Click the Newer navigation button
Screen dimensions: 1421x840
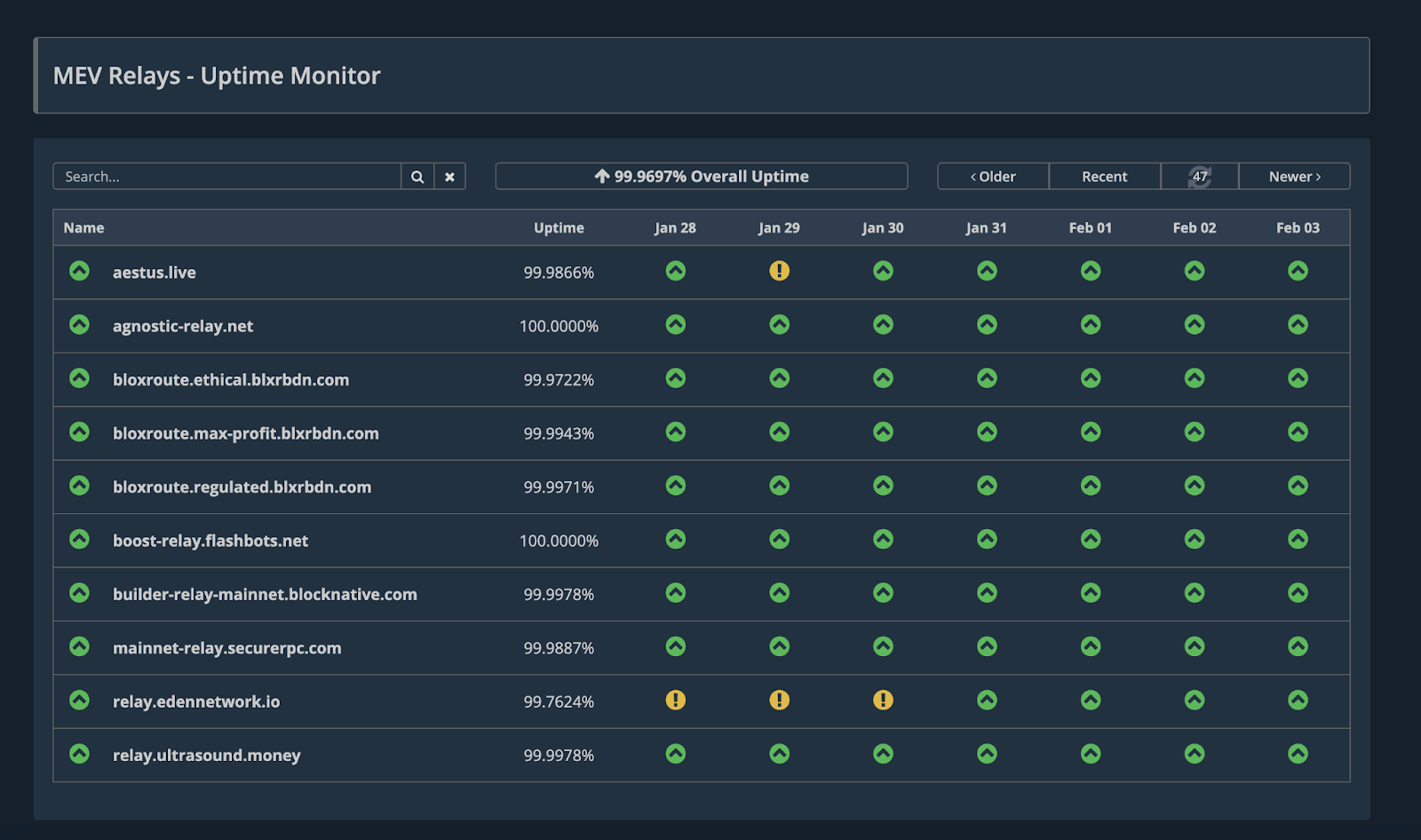[x=1293, y=176]
